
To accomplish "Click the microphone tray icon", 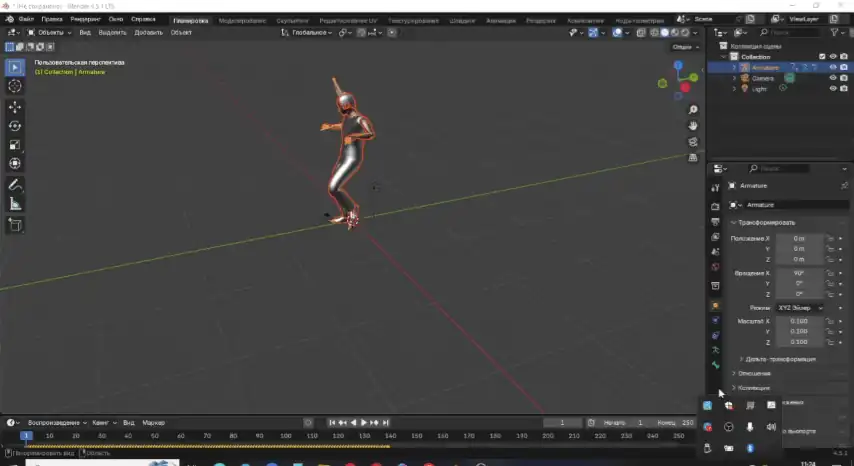I will pyautogui.click(x=750, y=427).
